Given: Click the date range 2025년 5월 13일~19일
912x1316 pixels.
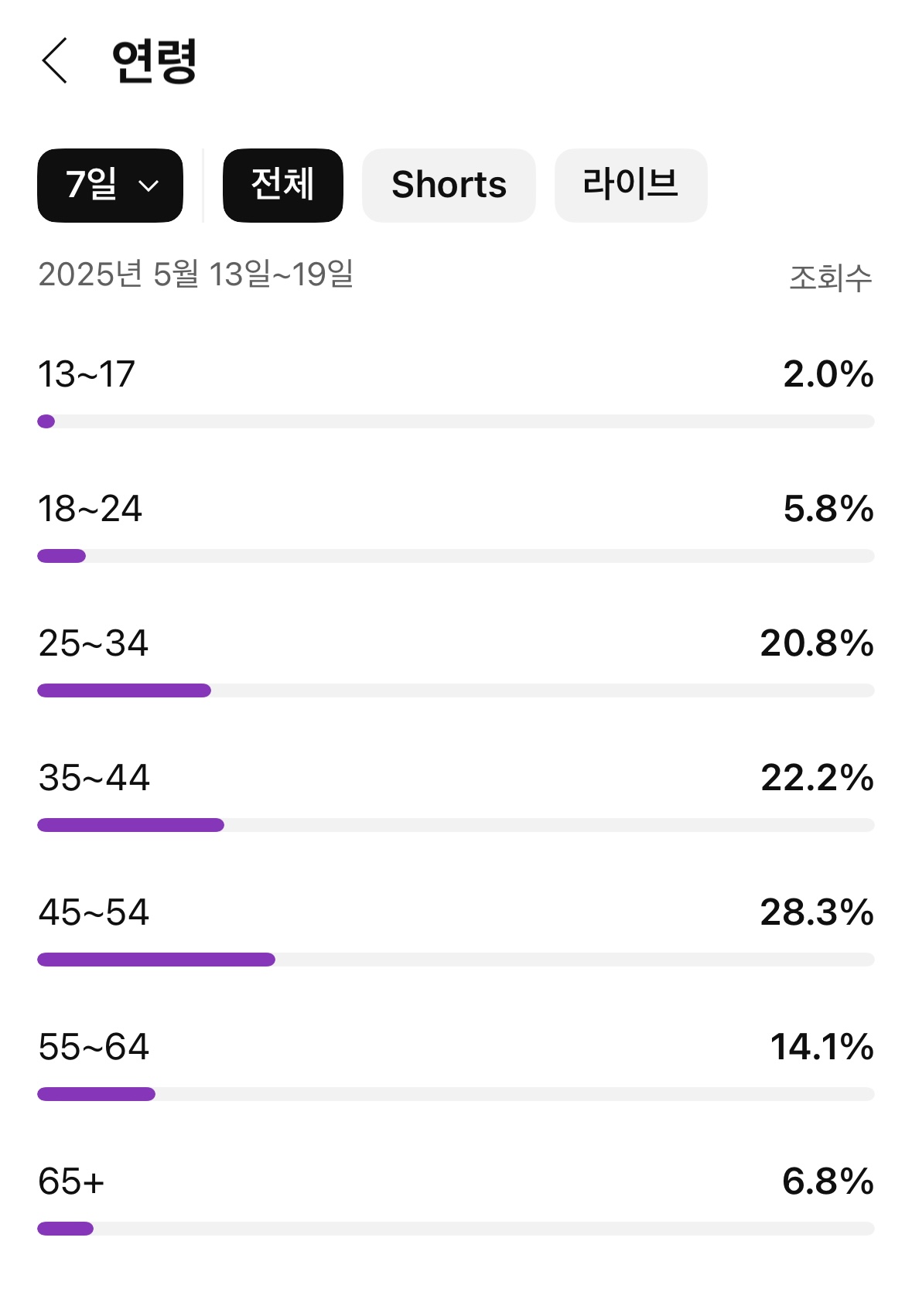Looking at the screenshot, I should point(196,274).
